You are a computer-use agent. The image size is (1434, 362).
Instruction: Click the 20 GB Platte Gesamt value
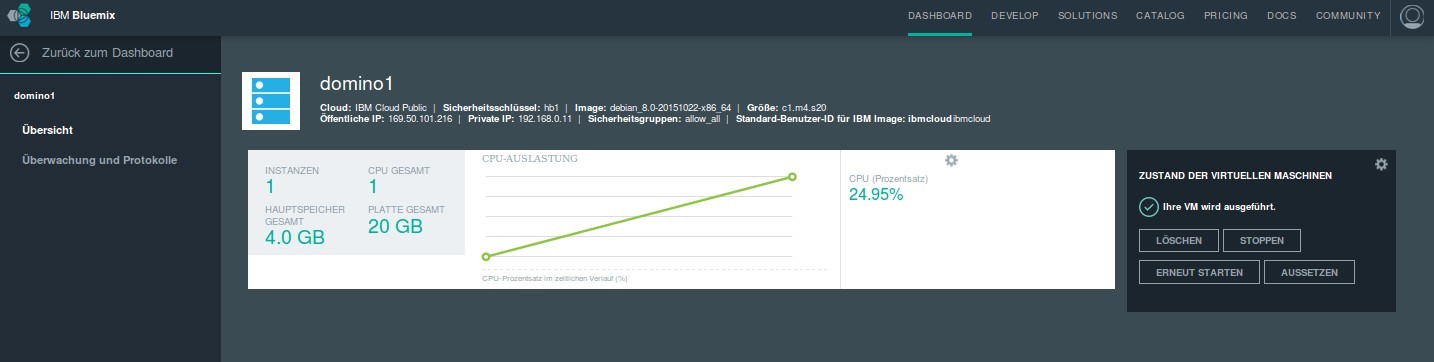pos(395,227)
